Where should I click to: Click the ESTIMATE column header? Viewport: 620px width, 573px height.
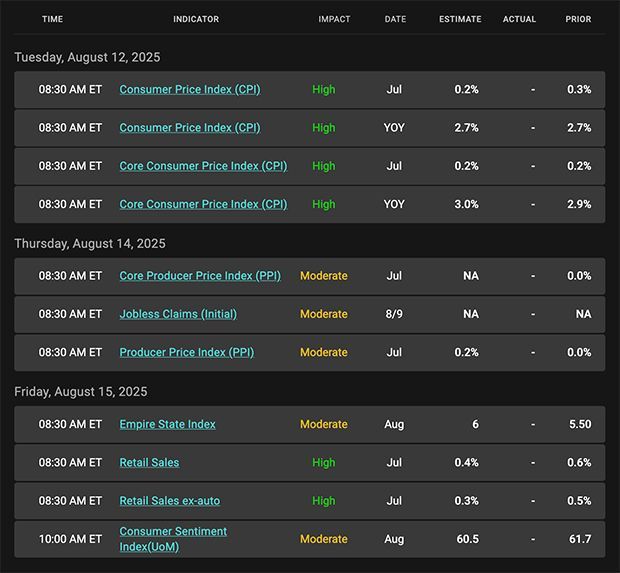point(460,19)
